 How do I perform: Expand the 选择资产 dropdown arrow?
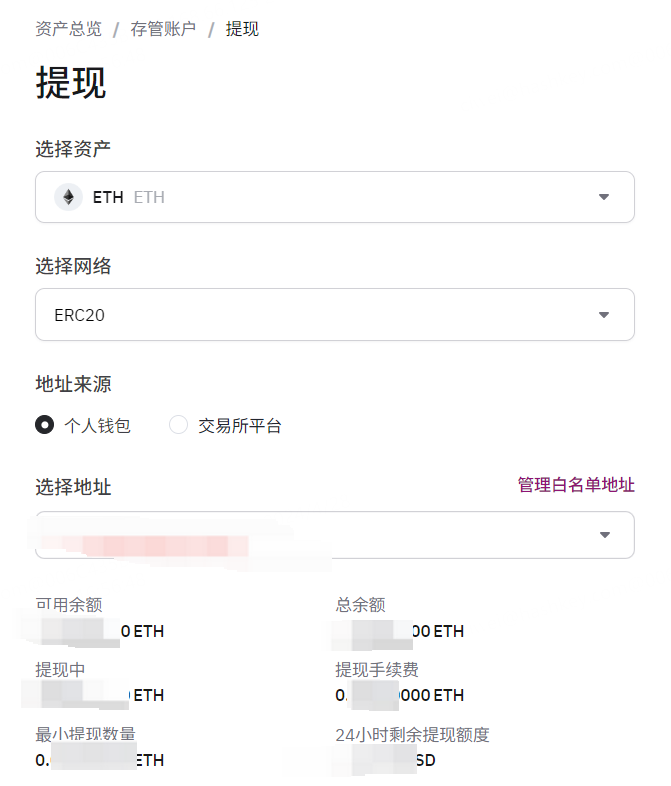(604, 197)
